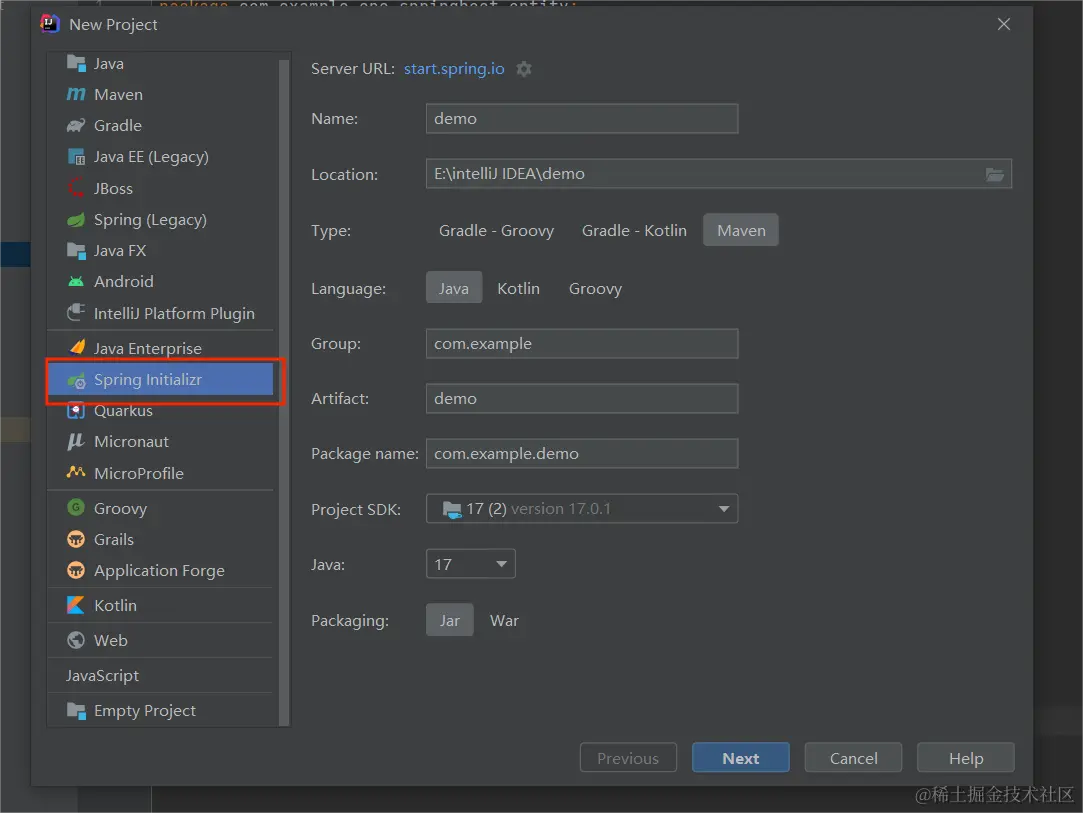Select Micronaut generator in the list
The height and width of the screenshot is (813, 1083).
click(x=161, y=441)
